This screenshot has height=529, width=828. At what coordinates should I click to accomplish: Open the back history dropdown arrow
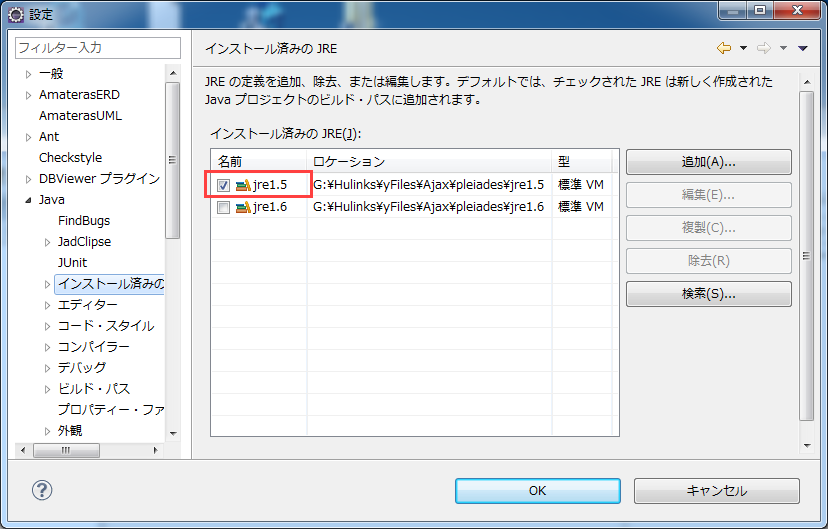743,48
